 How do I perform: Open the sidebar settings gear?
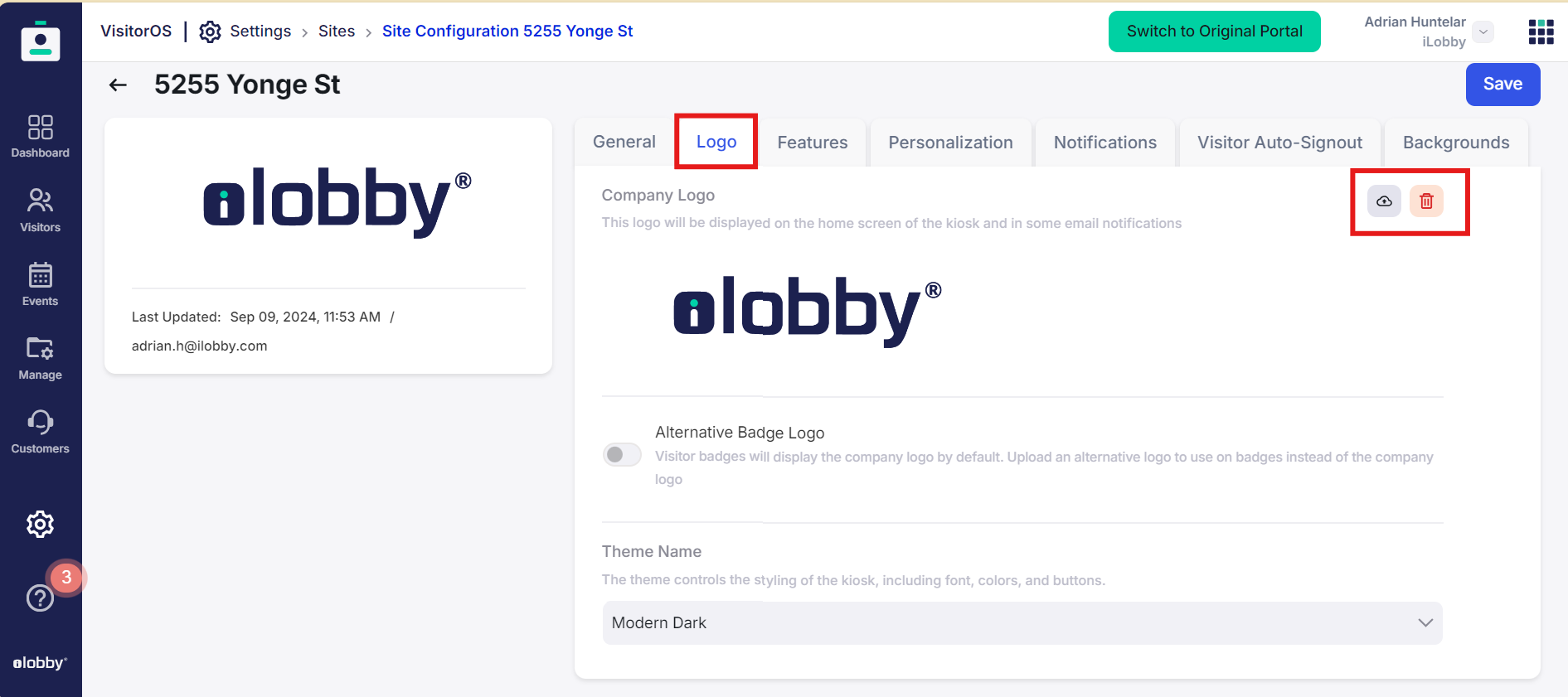point(40,524)
